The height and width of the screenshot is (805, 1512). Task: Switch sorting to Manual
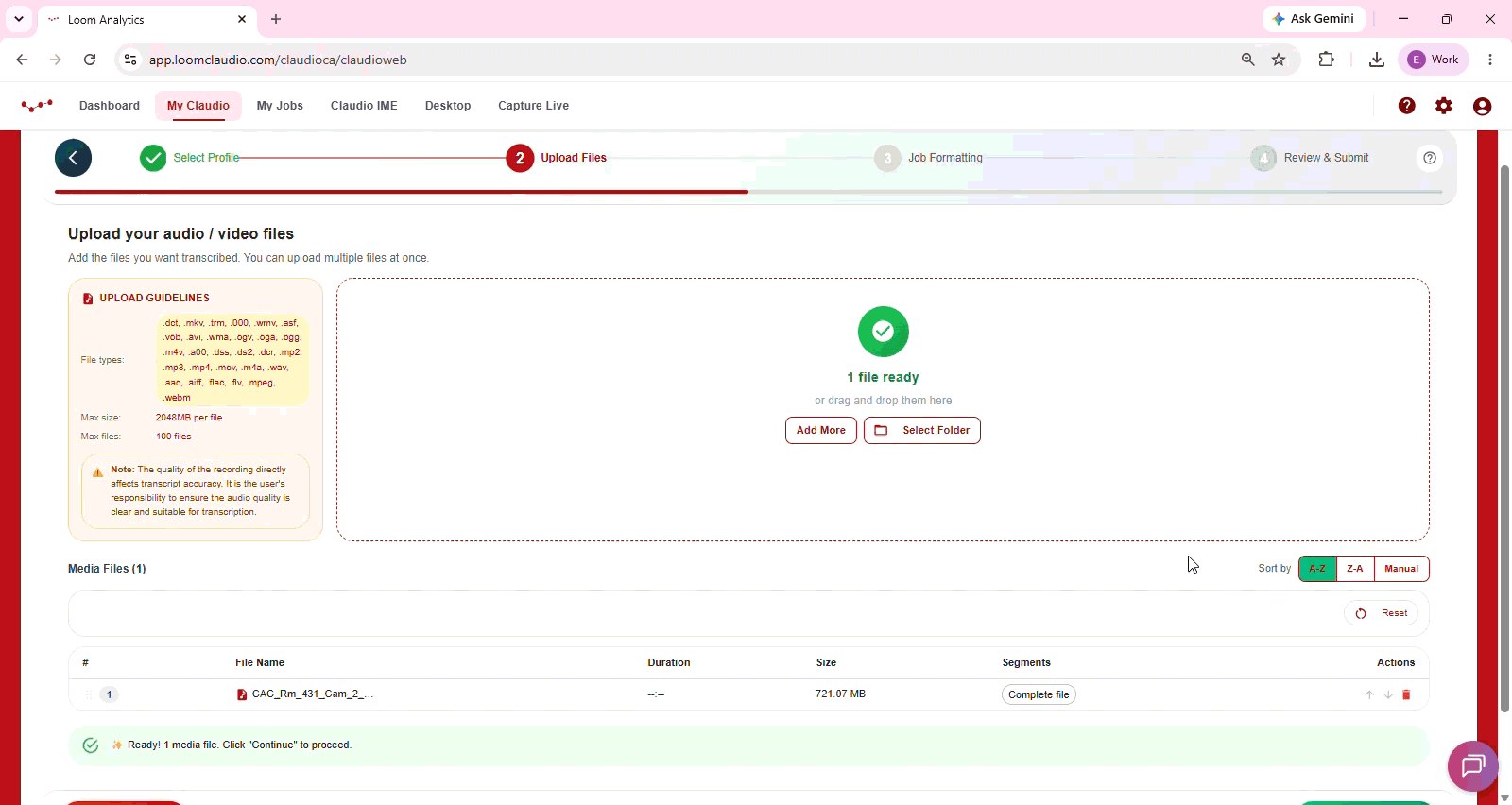click(x=1401, y=569)
